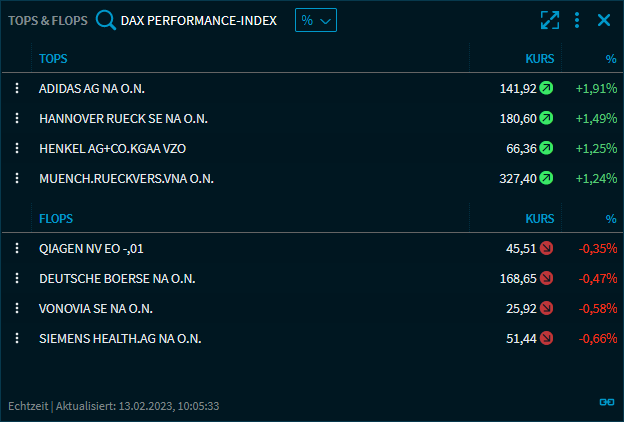Select ADIDAS AG NA O.N. stock
The height and width of the screenshot is (422, 624).
coord(92,88)
